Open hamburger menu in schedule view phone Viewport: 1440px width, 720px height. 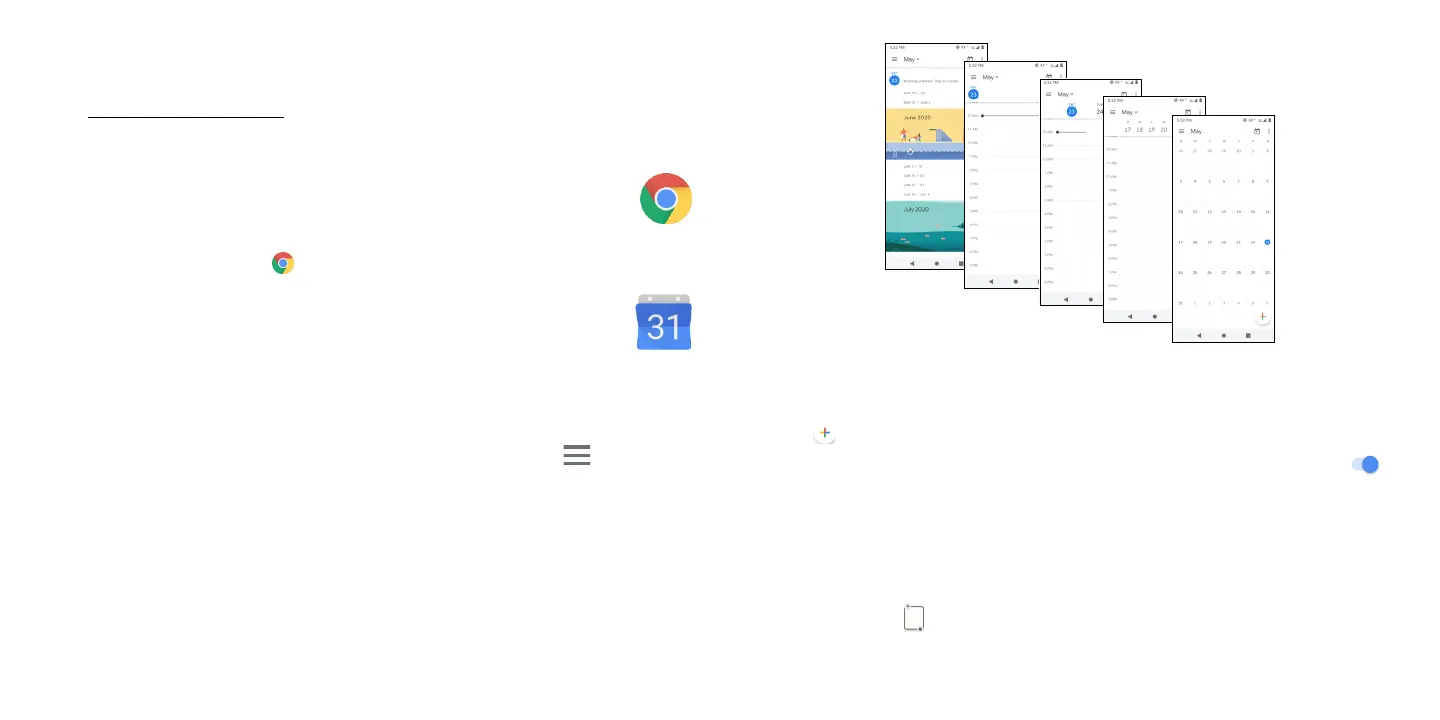point(895,59)
